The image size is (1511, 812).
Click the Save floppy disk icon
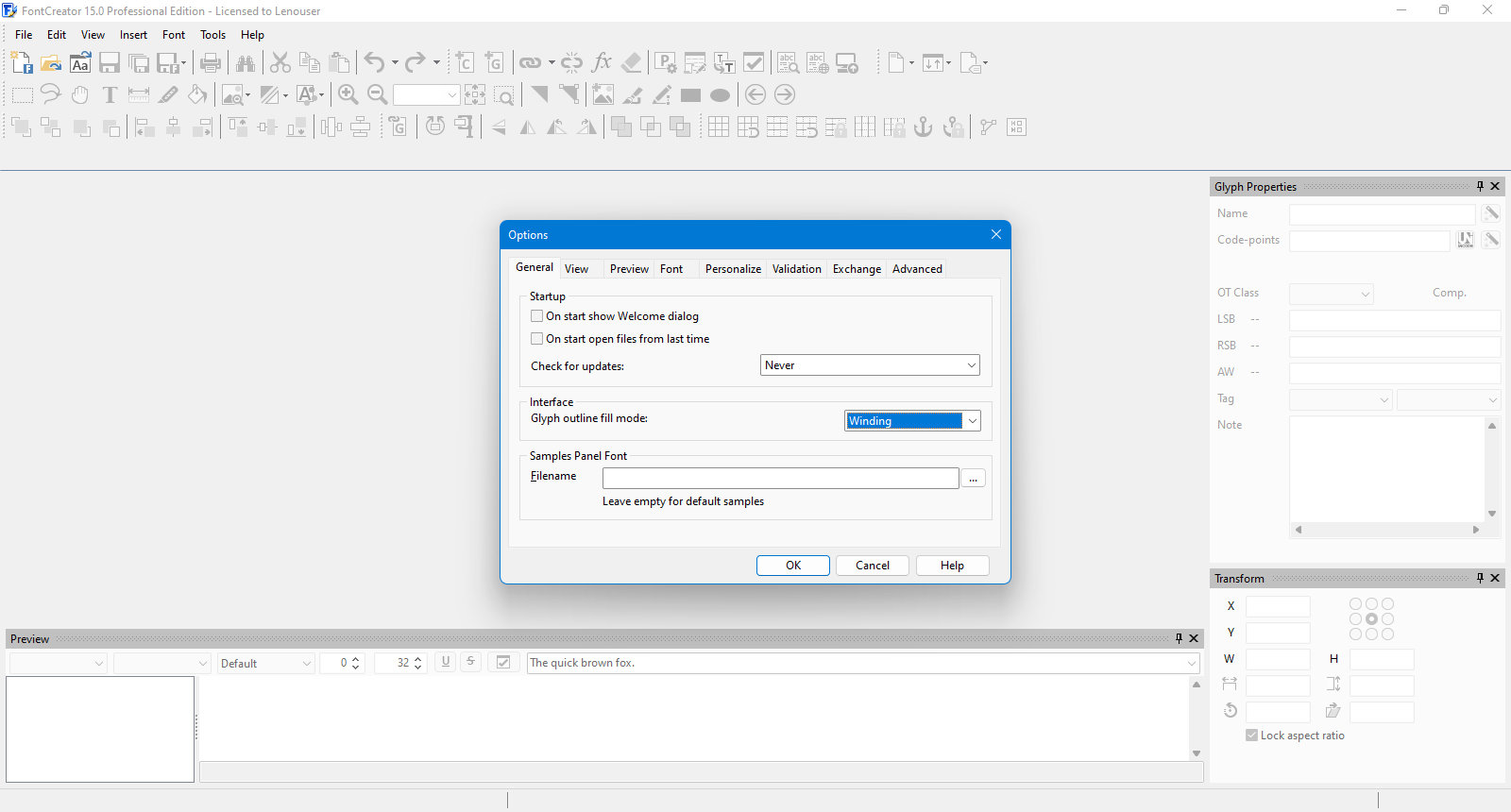tap(110, 63)
